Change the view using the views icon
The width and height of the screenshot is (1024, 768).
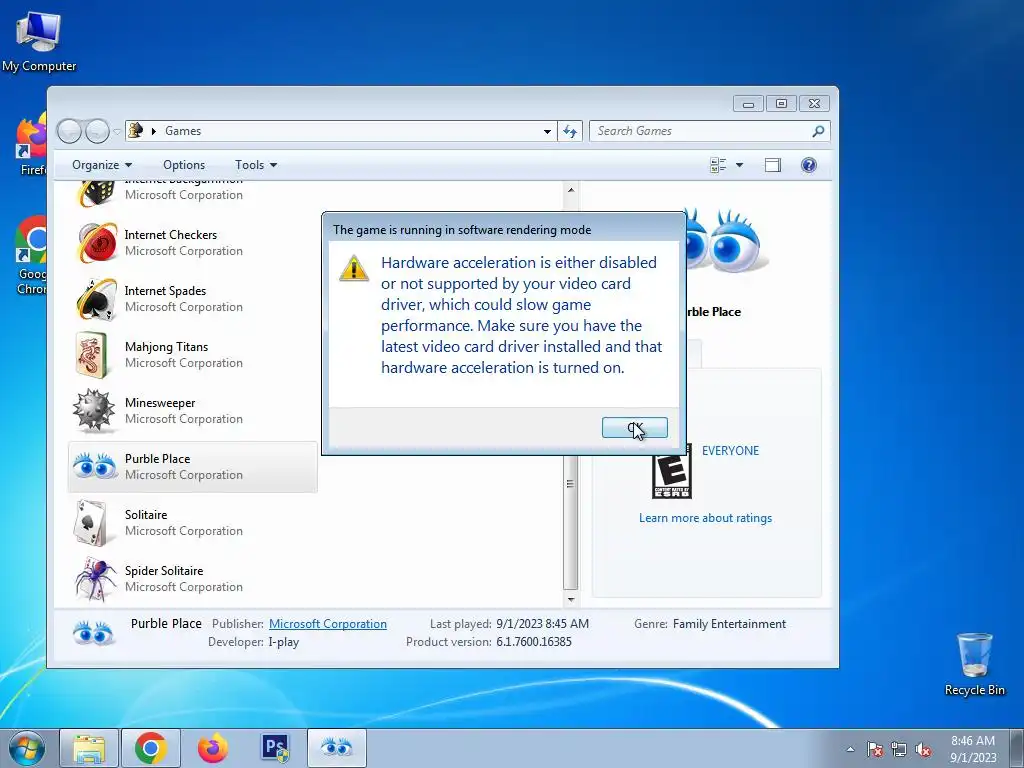(x=718, y=165)
